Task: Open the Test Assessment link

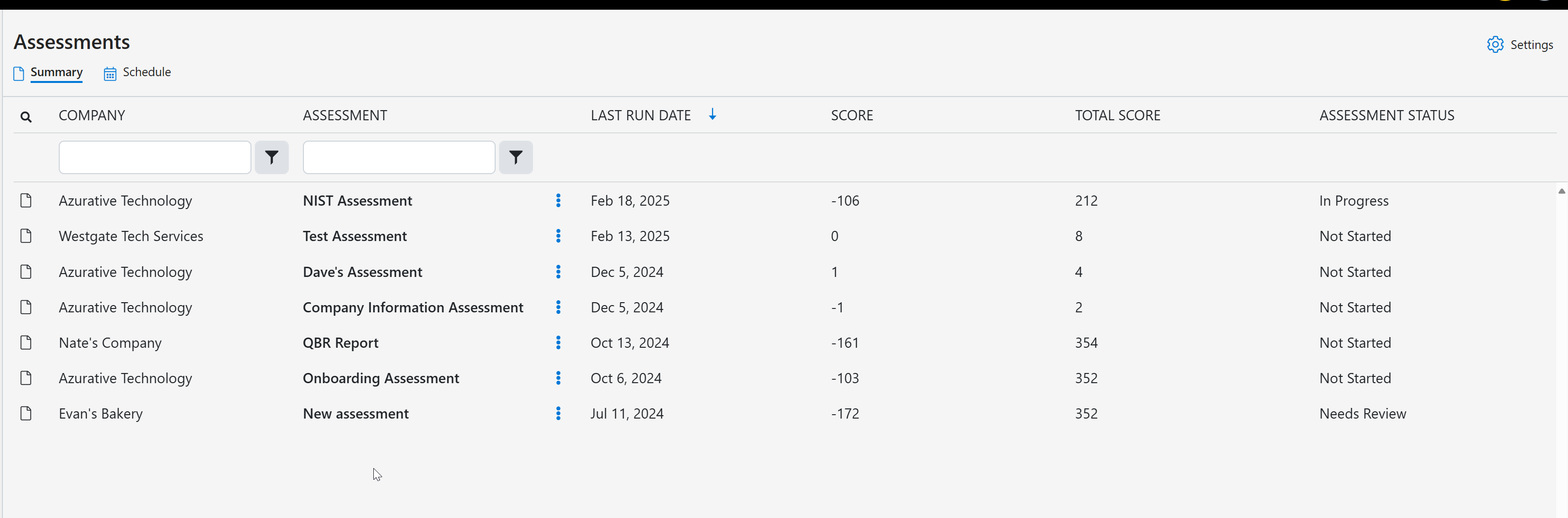Action: click(x=355, y=236)
